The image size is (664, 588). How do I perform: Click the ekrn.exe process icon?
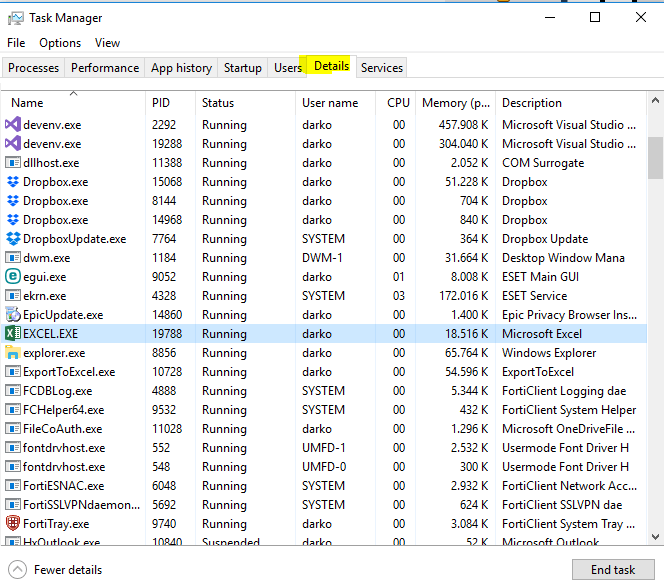(13, 295)
